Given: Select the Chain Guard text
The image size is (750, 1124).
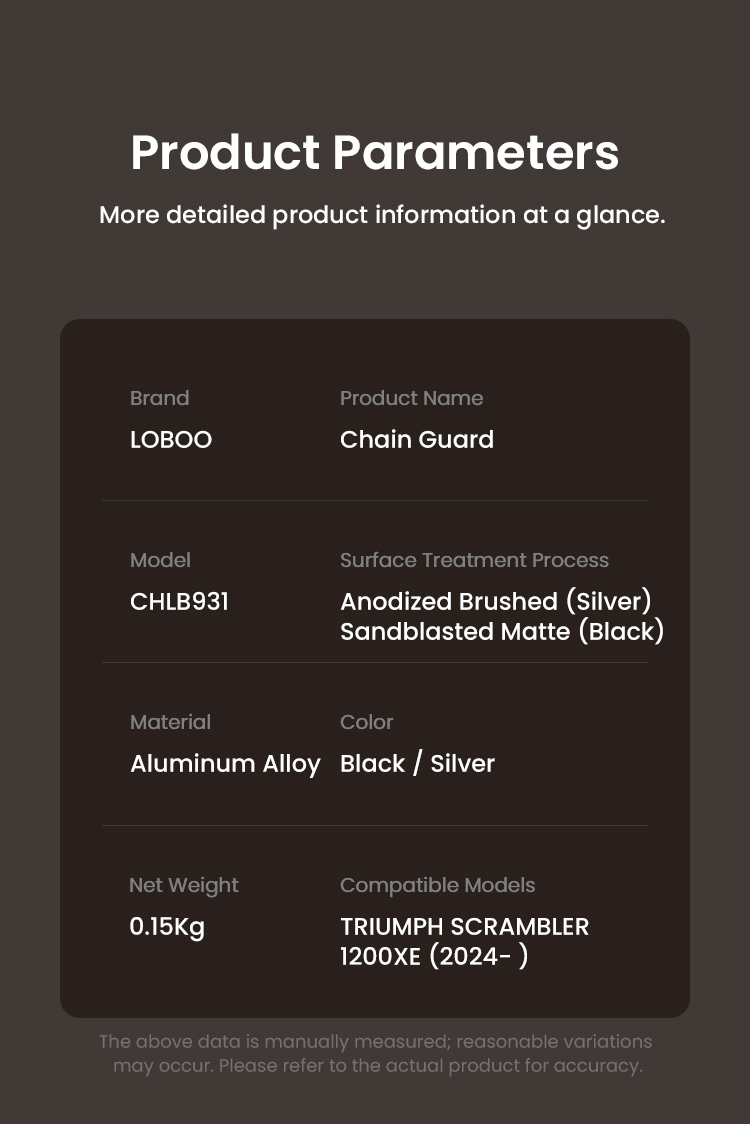Looking at the screenshot, I should click(x=417, y=439).
